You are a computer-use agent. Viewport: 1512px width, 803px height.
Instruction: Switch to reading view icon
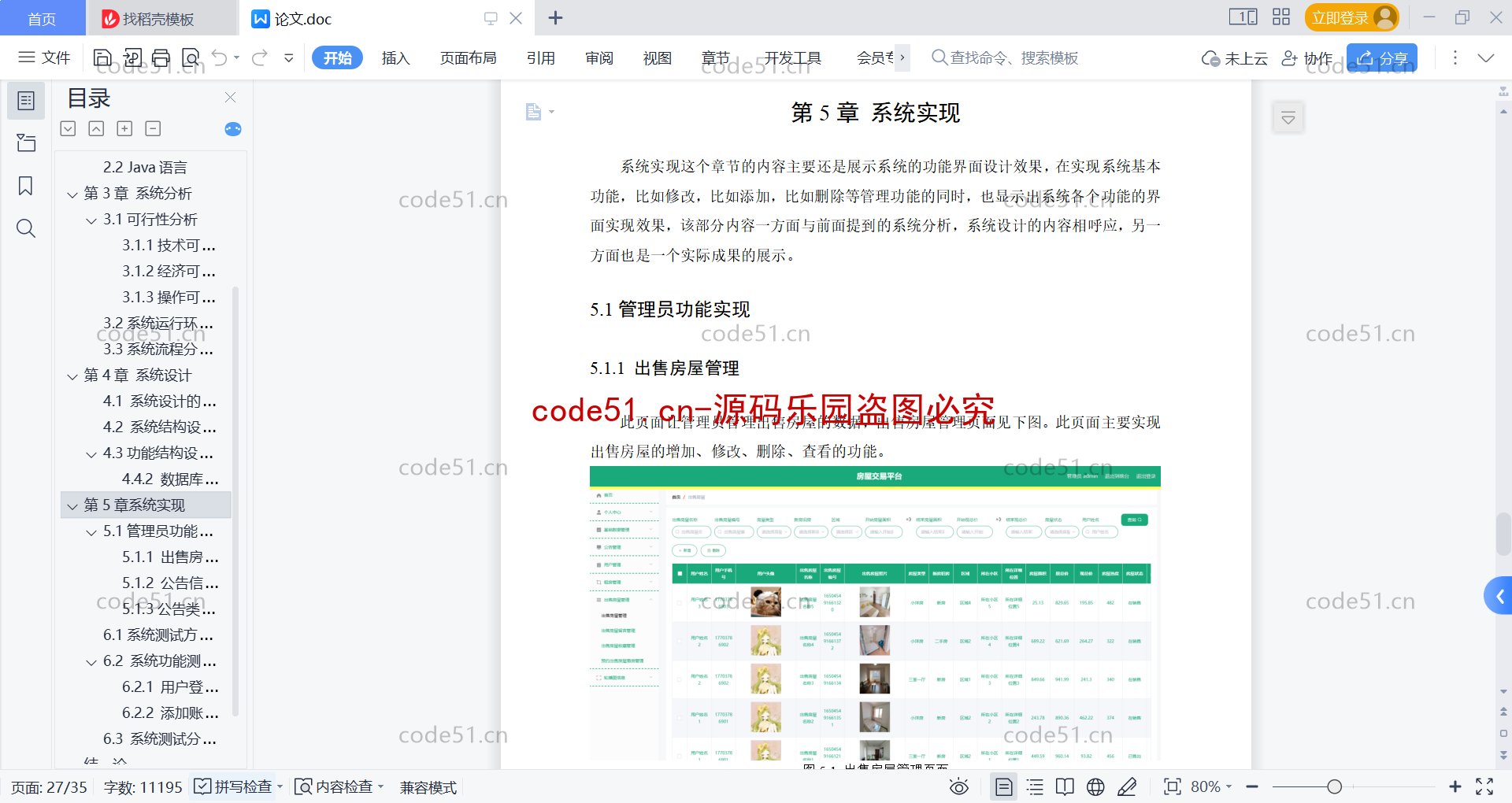[1065, 786]
